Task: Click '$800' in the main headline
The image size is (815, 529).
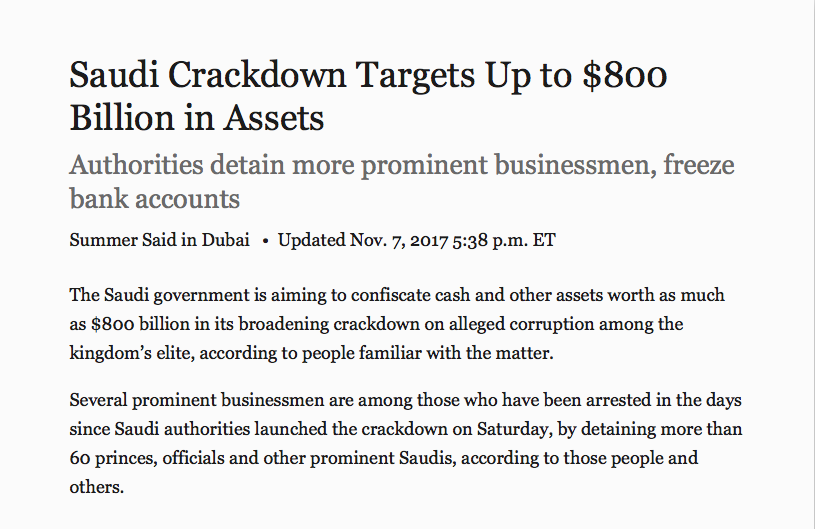Action: coord(625,75)
